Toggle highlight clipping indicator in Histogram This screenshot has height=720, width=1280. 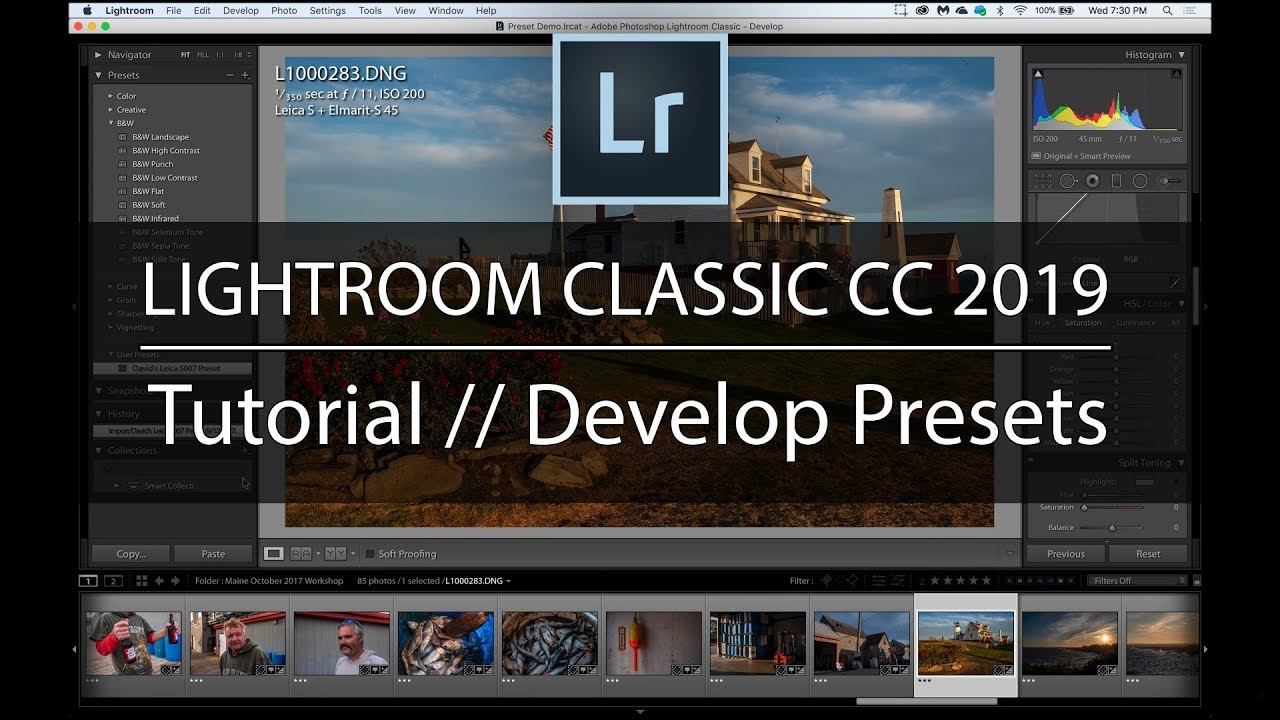[x=1176, y=74]
